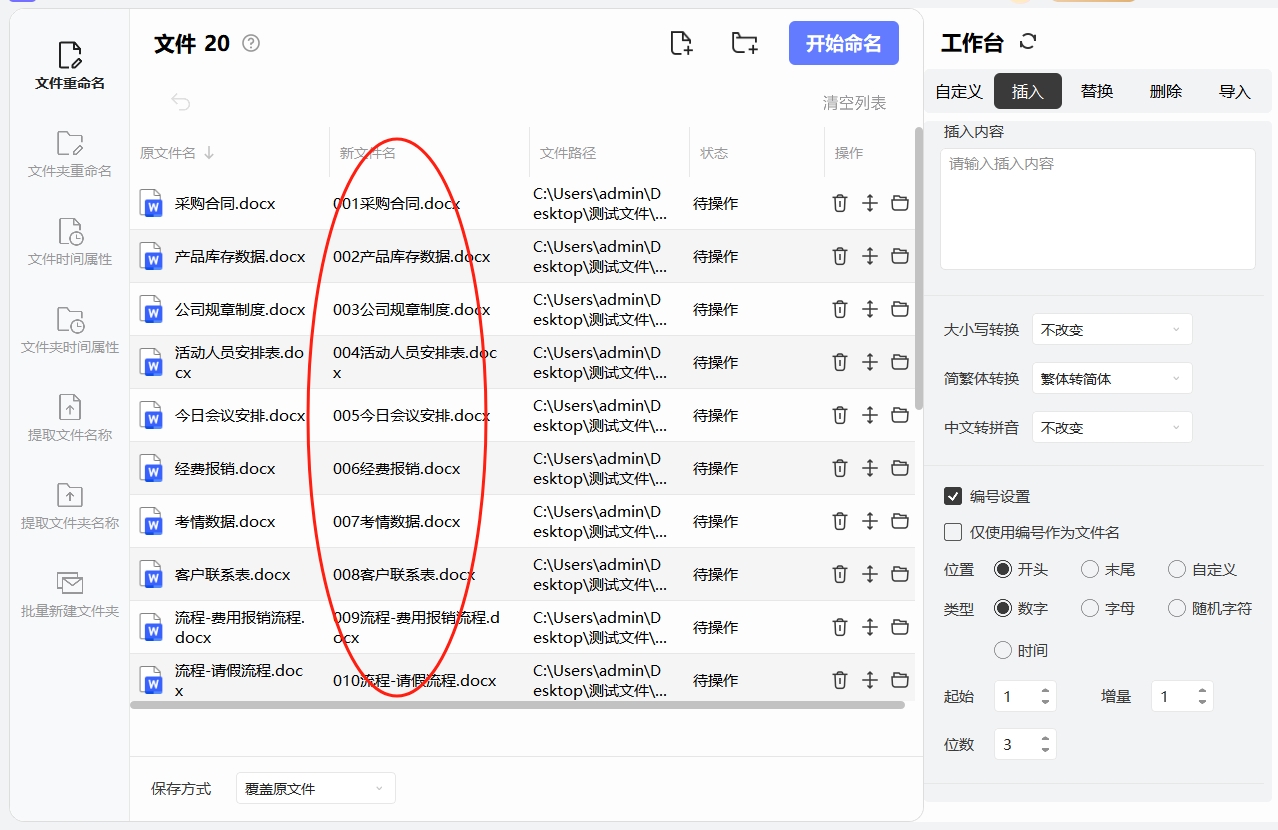Choose the 时间 type radio button

(1002, 650)
